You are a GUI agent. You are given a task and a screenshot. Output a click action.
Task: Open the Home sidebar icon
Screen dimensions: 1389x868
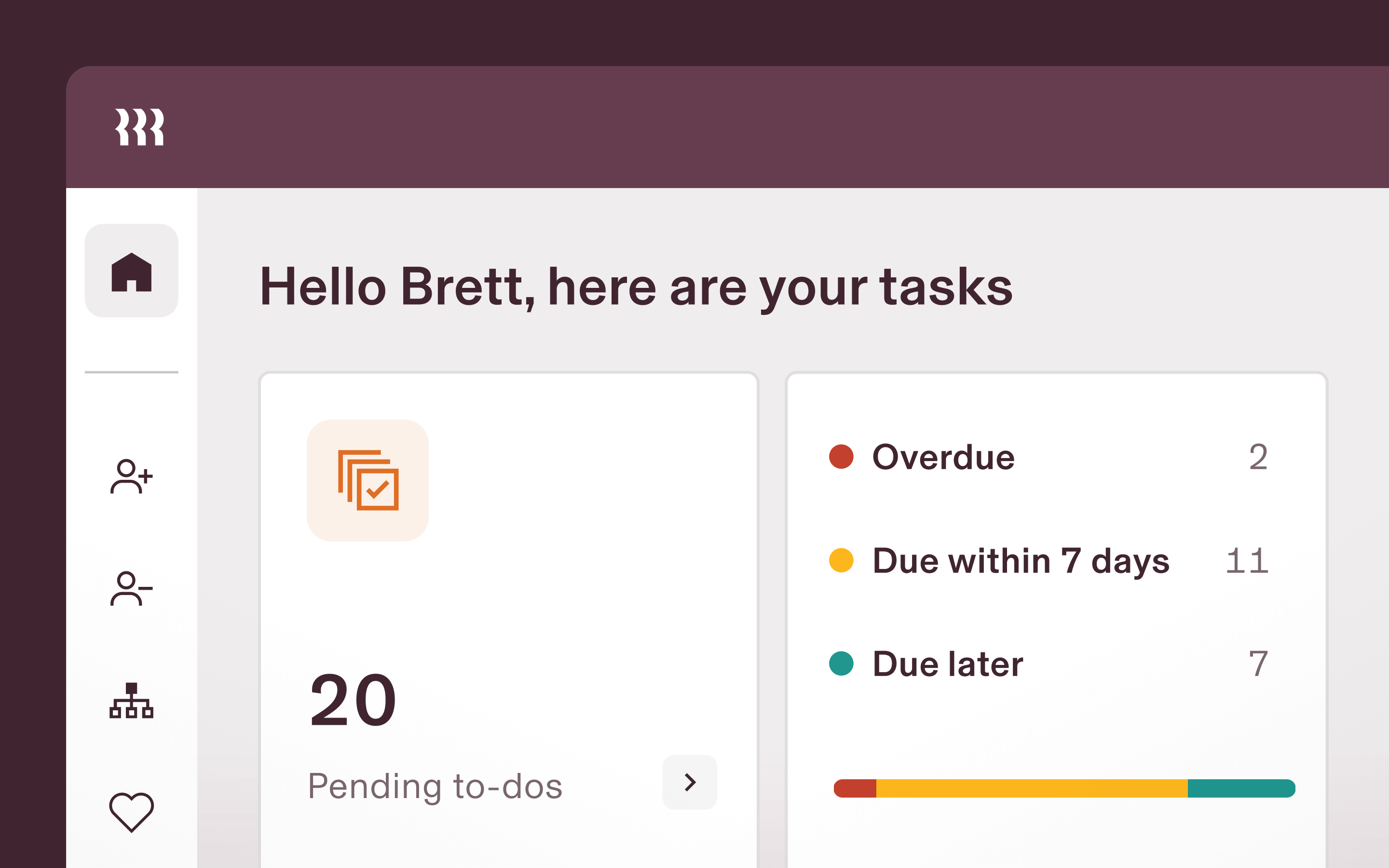click(132, 271)
